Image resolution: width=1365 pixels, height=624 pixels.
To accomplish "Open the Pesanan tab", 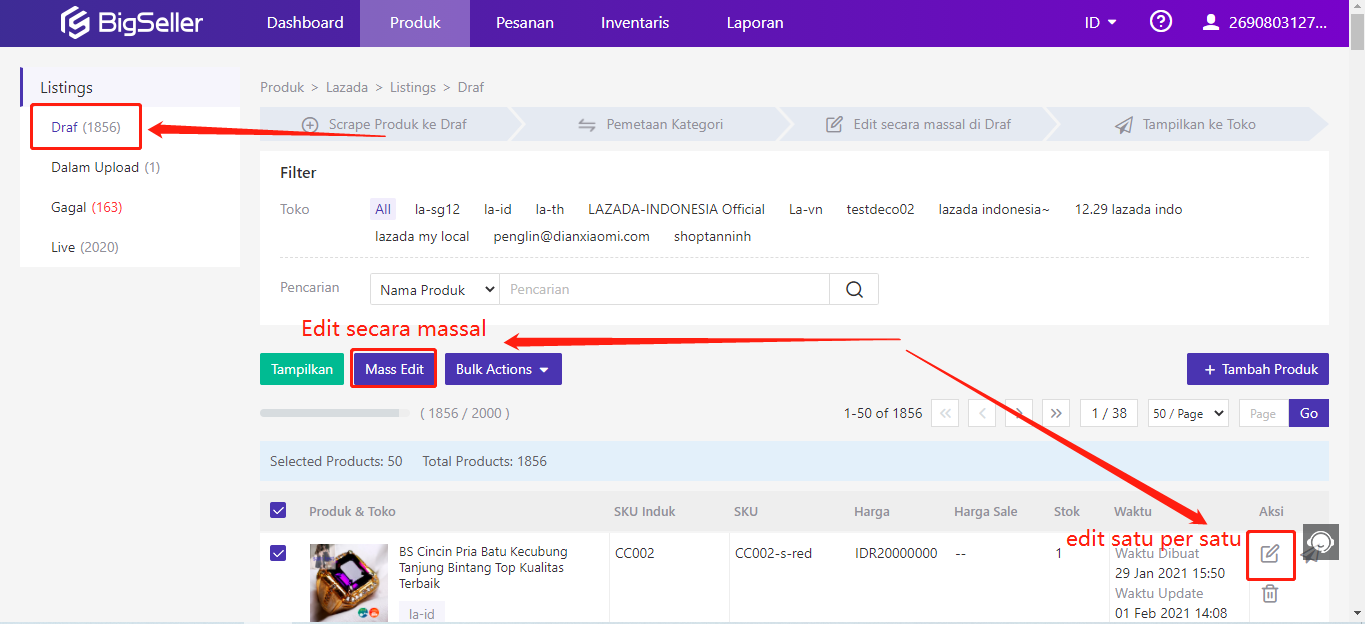I will pos(525,22).
